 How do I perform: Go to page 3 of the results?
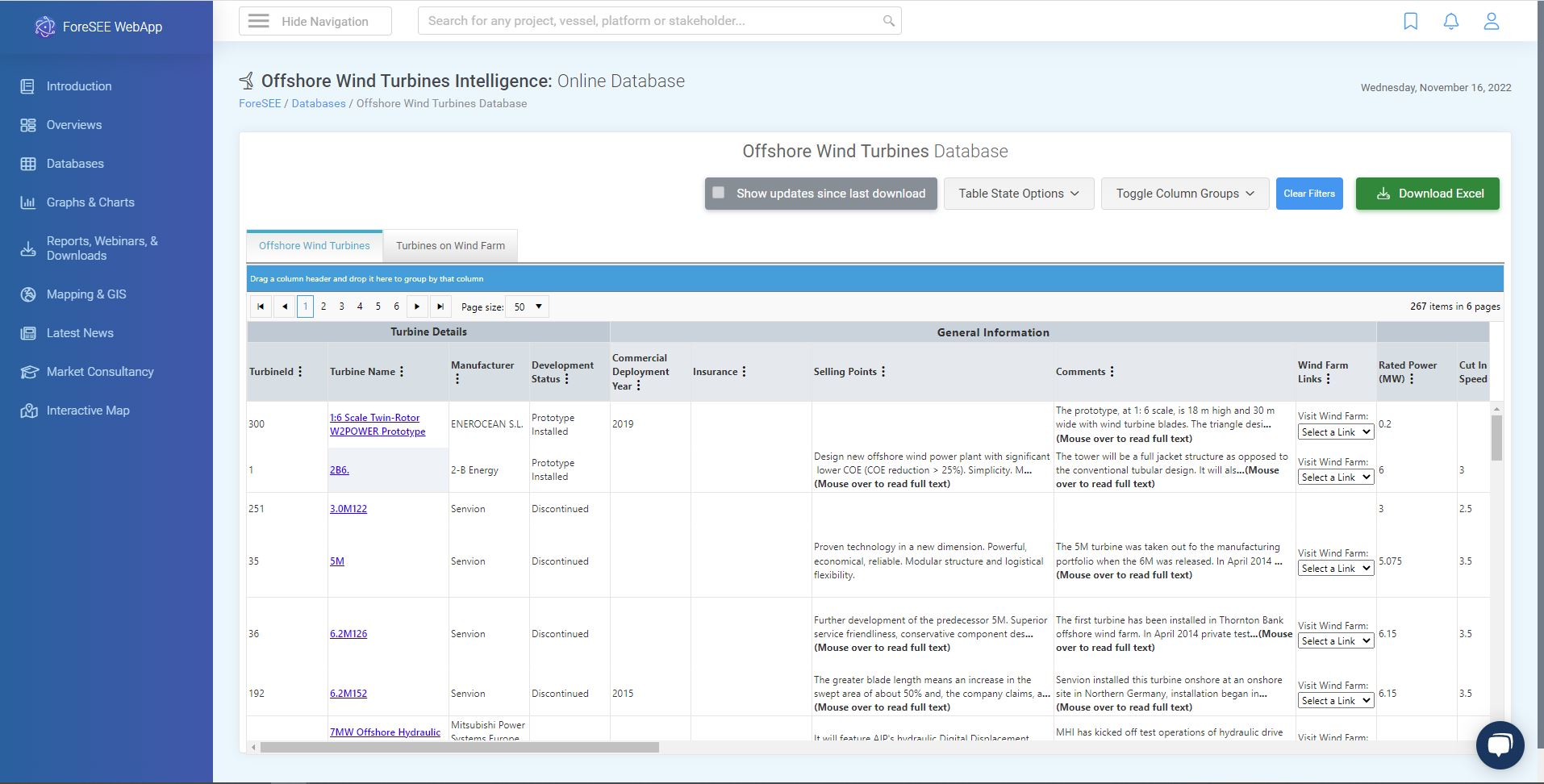[x=342, y=307]
